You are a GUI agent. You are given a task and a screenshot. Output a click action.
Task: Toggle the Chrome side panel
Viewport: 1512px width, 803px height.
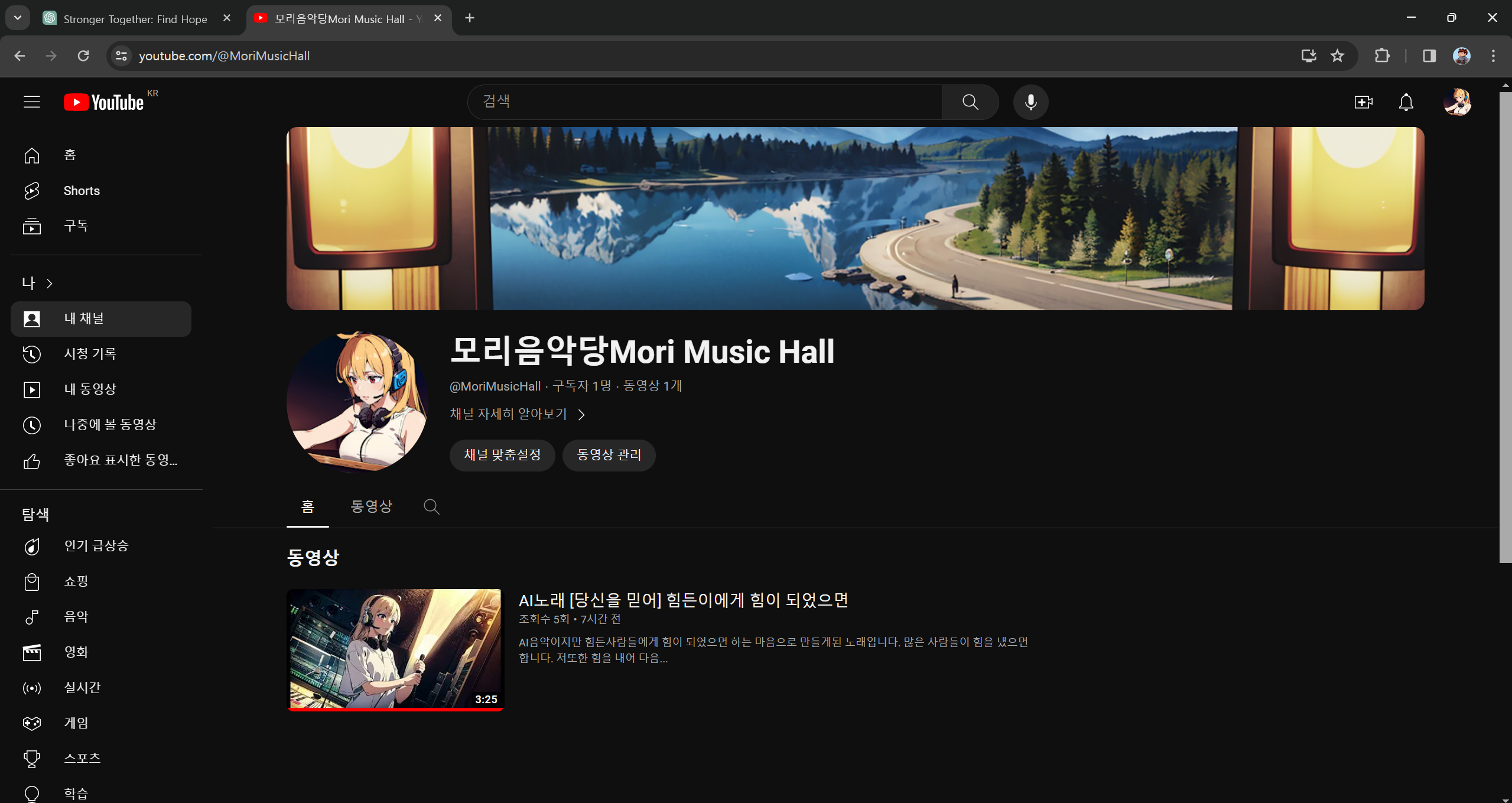pos(1429,56)
